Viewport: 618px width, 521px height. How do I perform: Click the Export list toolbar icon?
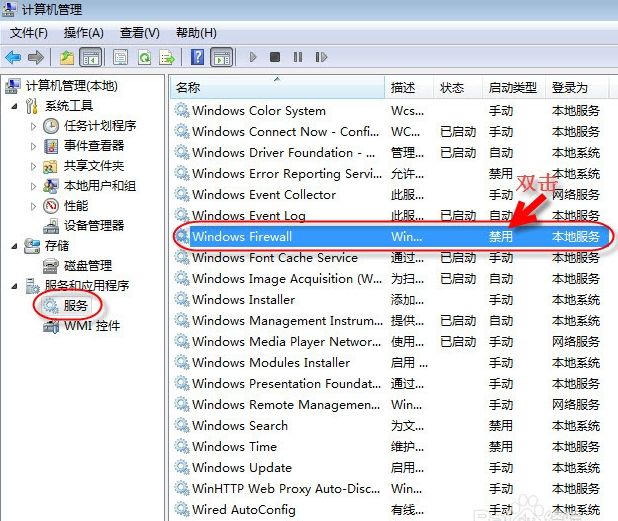pyautogui.click(x=167, y=58)
